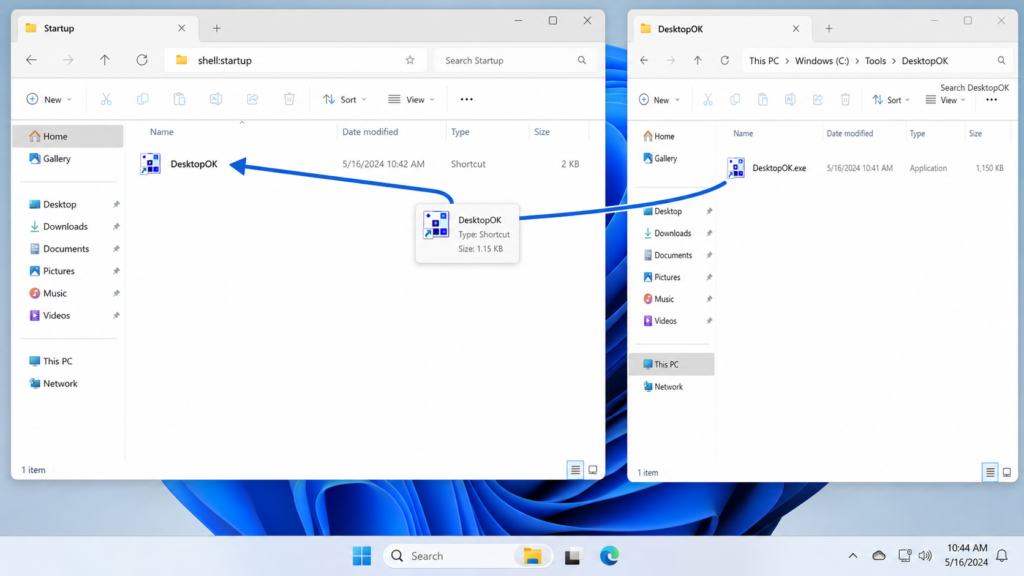Launch Microsoft Edge from the taskbar

(609, 556)
